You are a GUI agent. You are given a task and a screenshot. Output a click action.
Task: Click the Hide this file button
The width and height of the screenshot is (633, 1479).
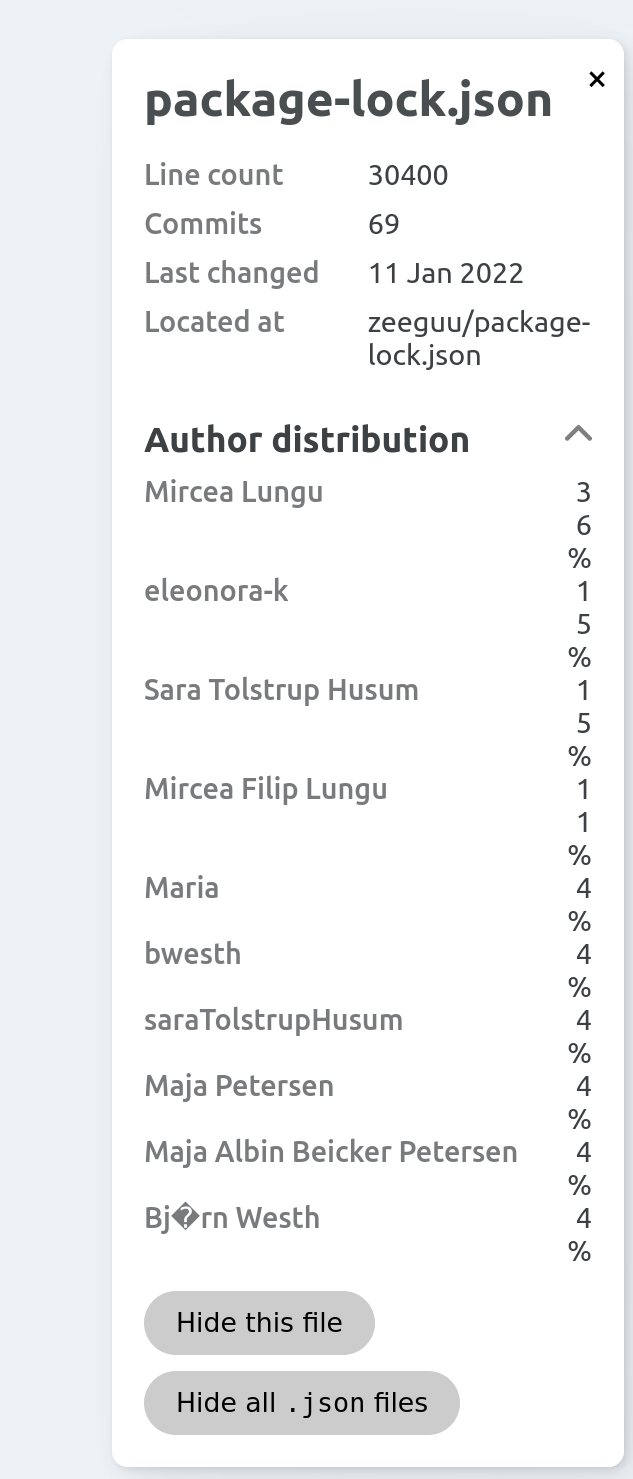259,1322
